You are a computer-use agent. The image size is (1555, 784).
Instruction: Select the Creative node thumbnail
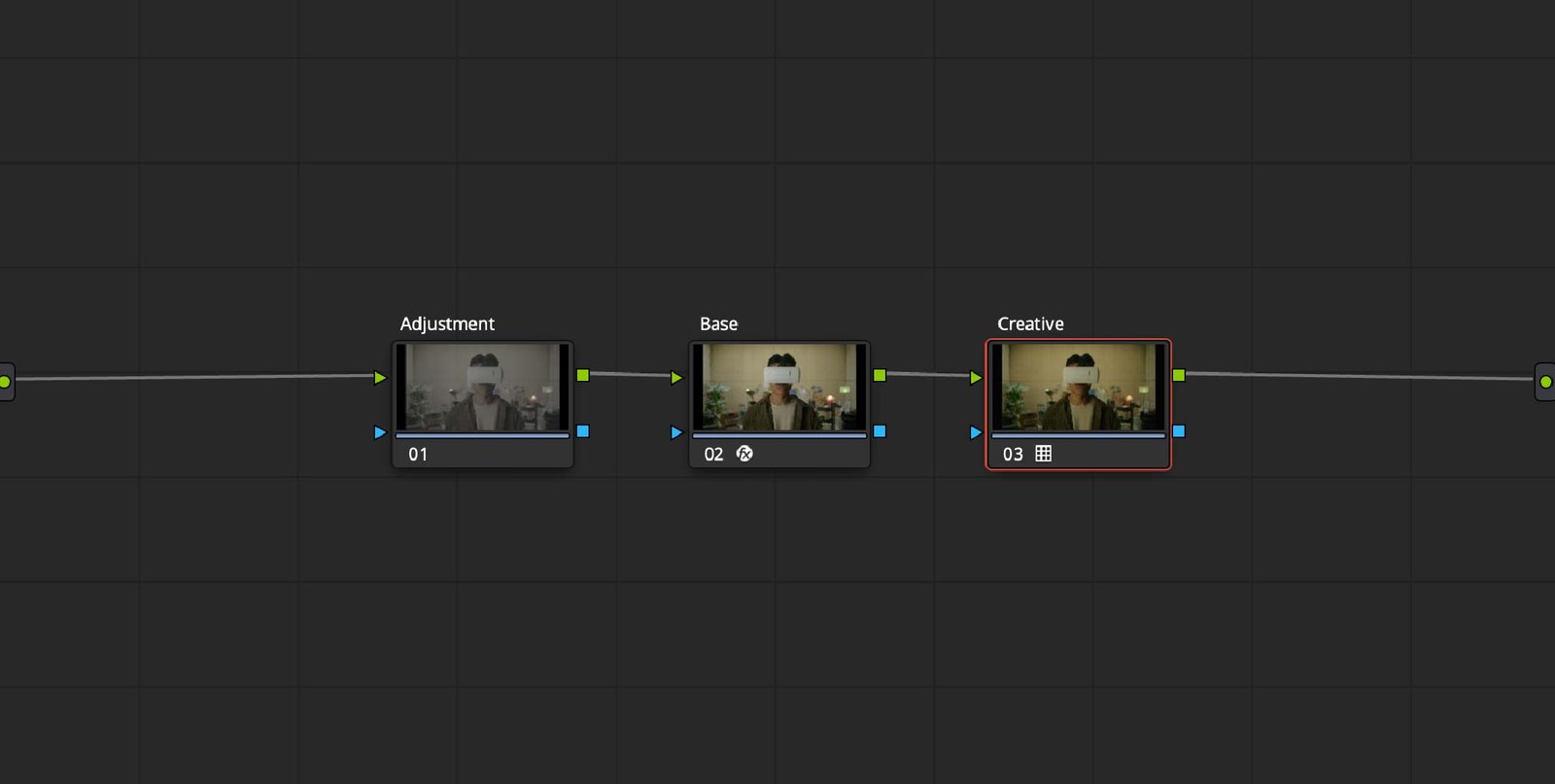1078,387
